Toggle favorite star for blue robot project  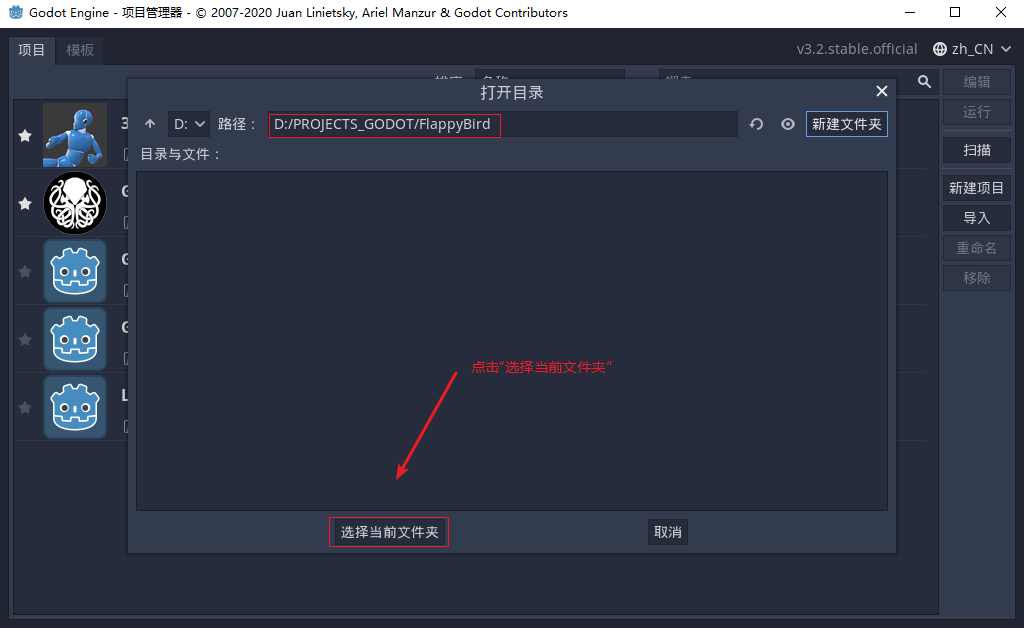point(25,136)
